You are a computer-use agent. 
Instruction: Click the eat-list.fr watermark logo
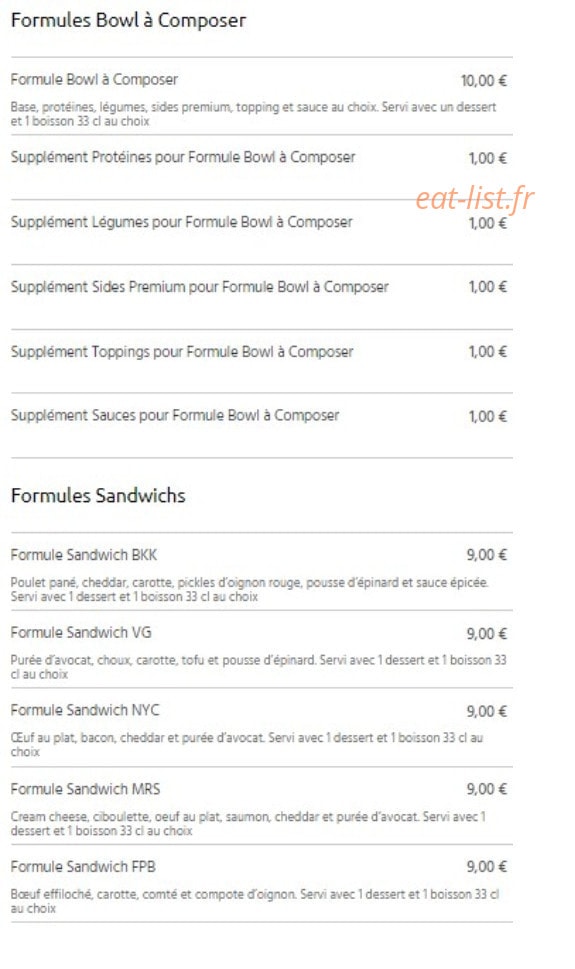475,199
